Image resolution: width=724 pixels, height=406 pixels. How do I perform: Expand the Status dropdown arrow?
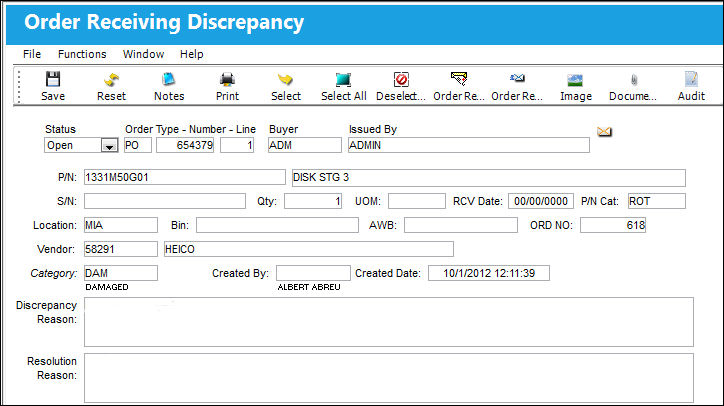(x=109, y=145)
